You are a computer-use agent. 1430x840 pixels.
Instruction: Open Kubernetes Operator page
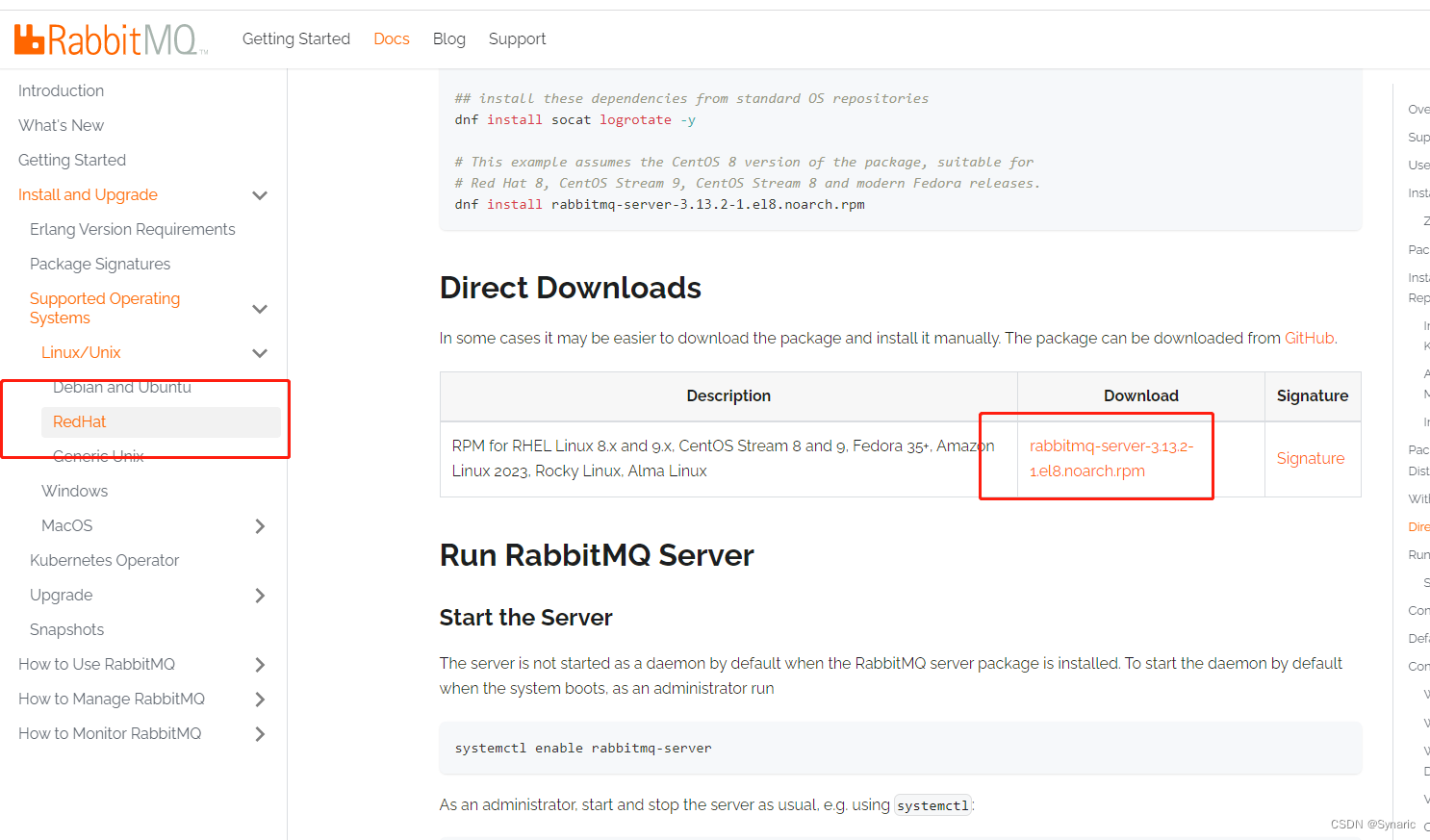(104, 560)
